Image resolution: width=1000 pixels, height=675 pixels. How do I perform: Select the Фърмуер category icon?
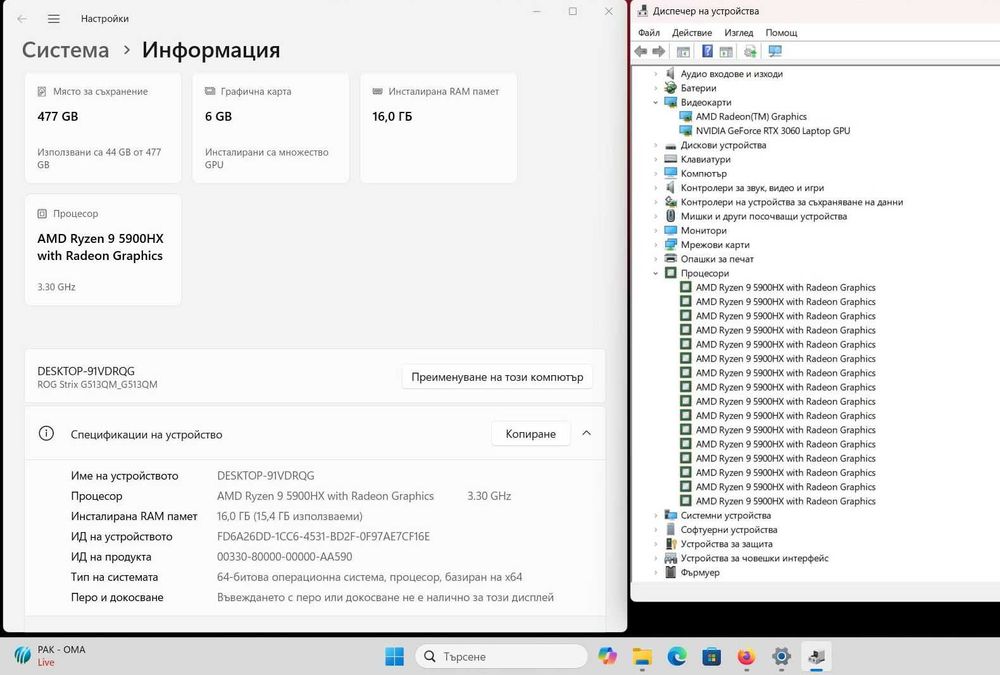[x=670, y=572]
